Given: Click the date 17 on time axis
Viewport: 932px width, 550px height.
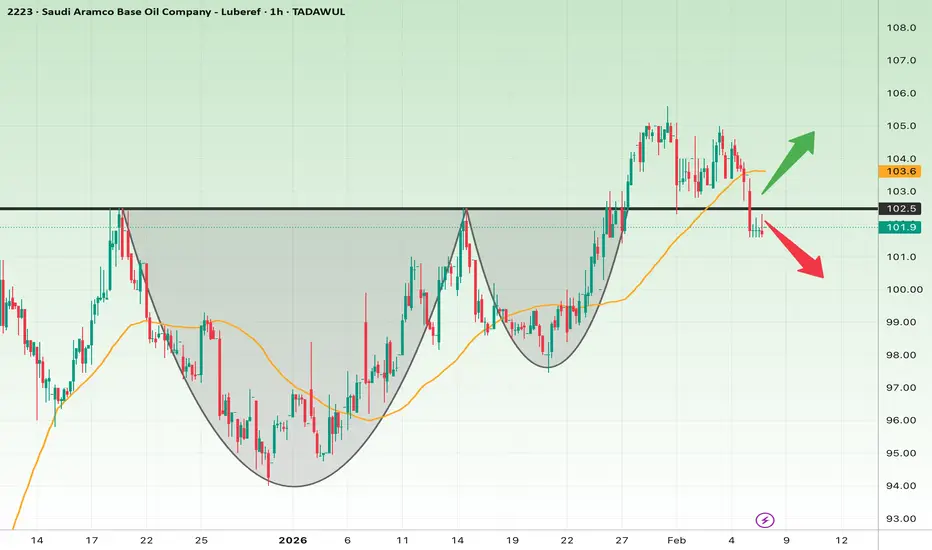Looking at the screenshot, I should point(92,540).
